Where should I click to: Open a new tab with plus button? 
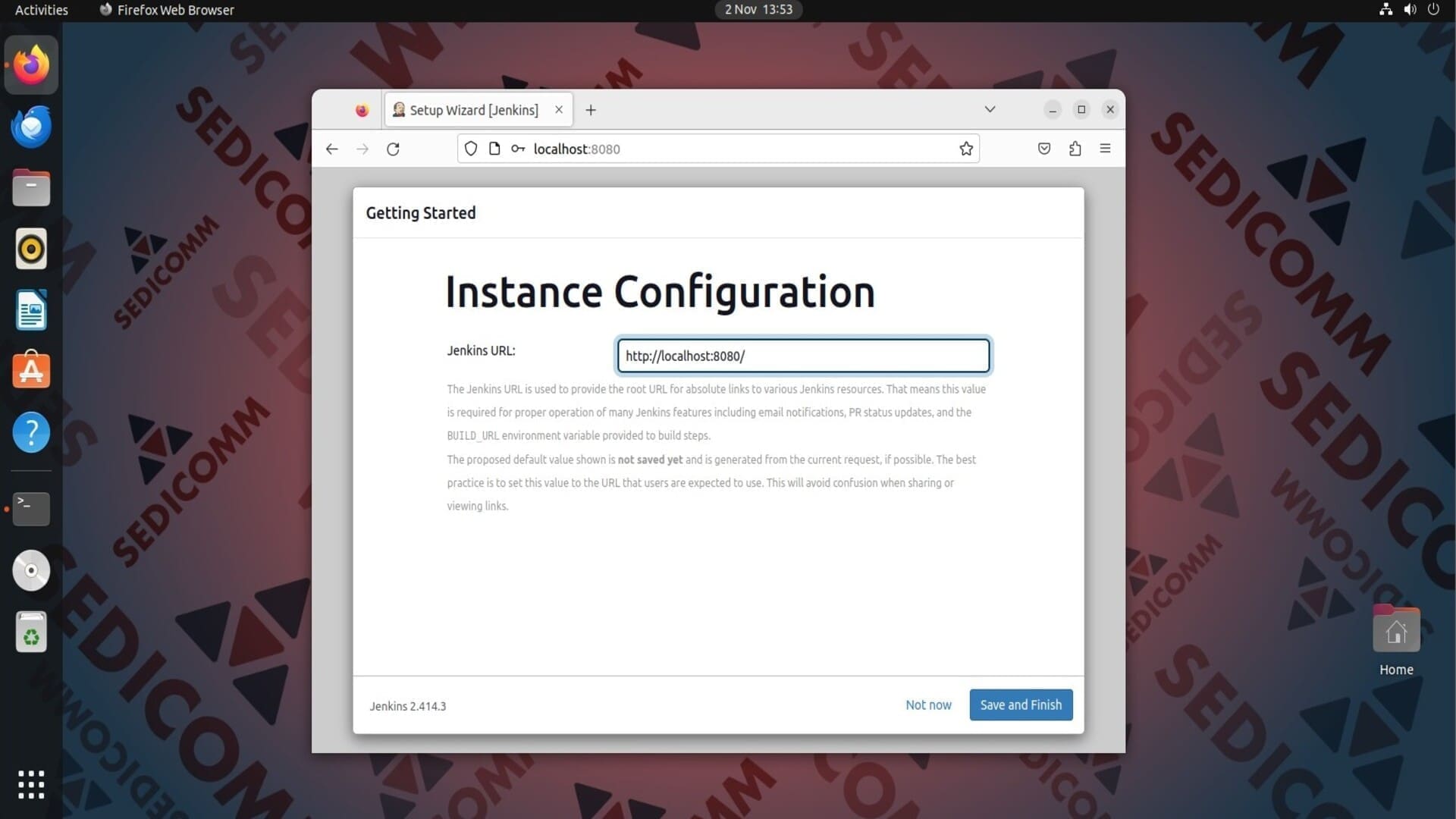(x=591, y=110)
